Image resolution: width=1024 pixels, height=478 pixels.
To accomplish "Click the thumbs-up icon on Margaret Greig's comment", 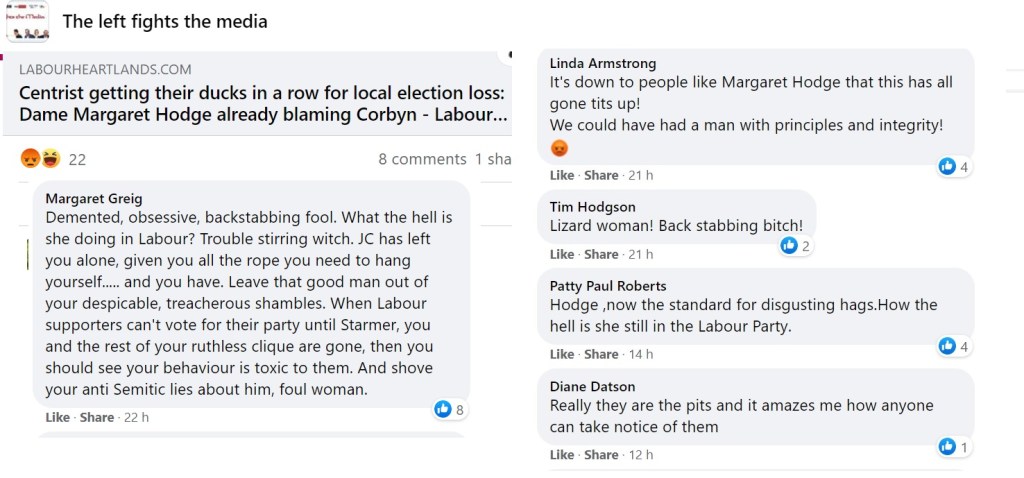I will pos(443,408).
